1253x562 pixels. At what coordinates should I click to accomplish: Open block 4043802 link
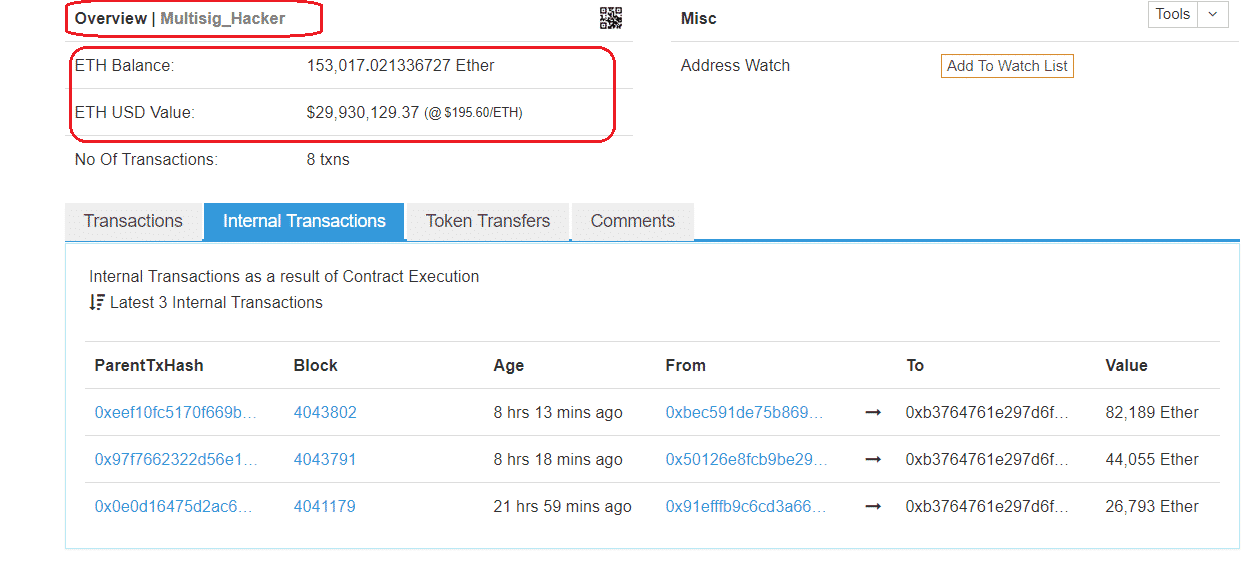coord(325,412)
